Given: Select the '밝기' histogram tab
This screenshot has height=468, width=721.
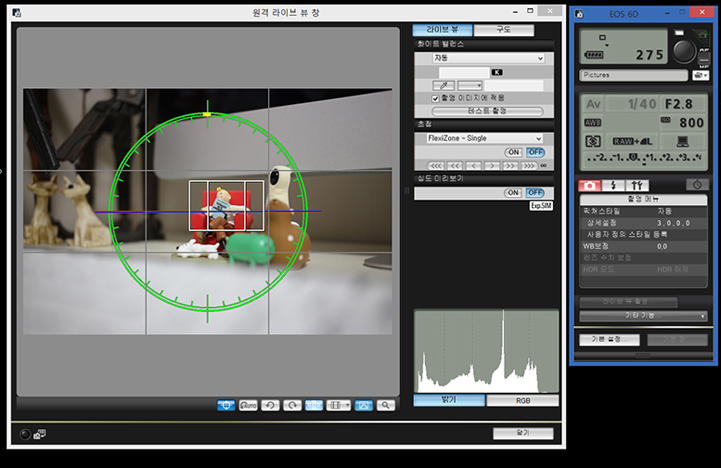Looking at the screenshot, I should 449,400.
